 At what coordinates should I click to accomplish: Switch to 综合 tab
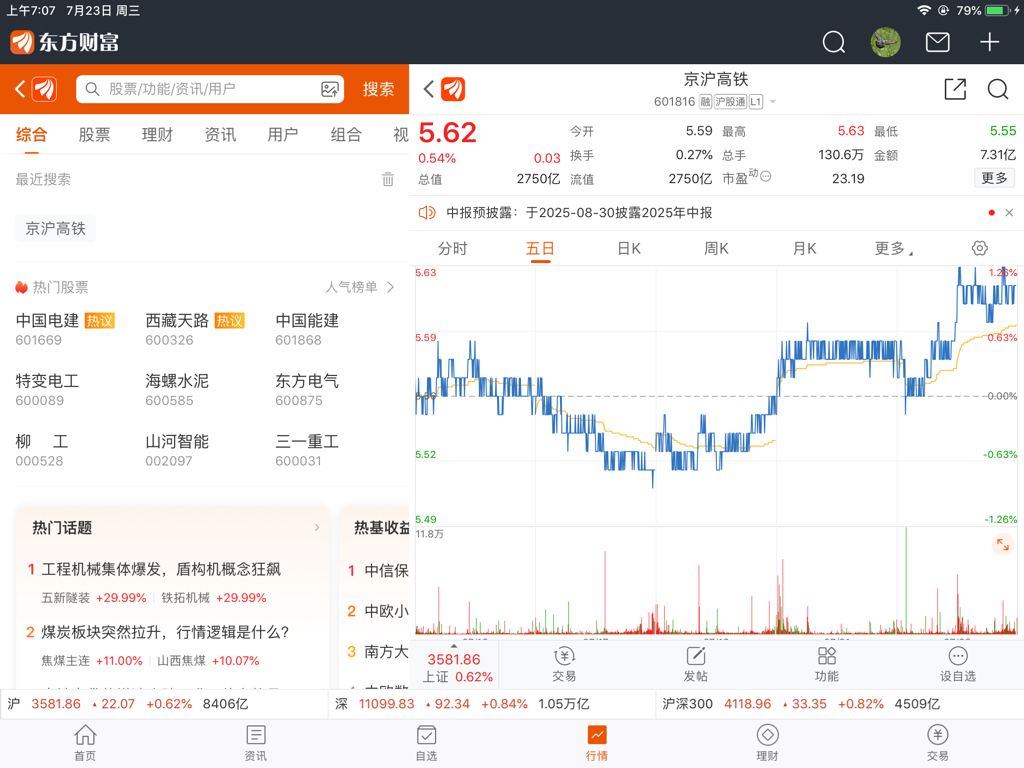pos(31,135)
